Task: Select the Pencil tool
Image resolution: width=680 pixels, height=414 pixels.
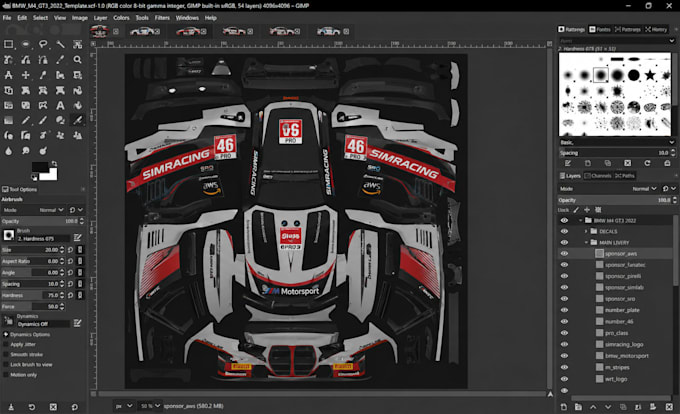Action: pos(26,121)
